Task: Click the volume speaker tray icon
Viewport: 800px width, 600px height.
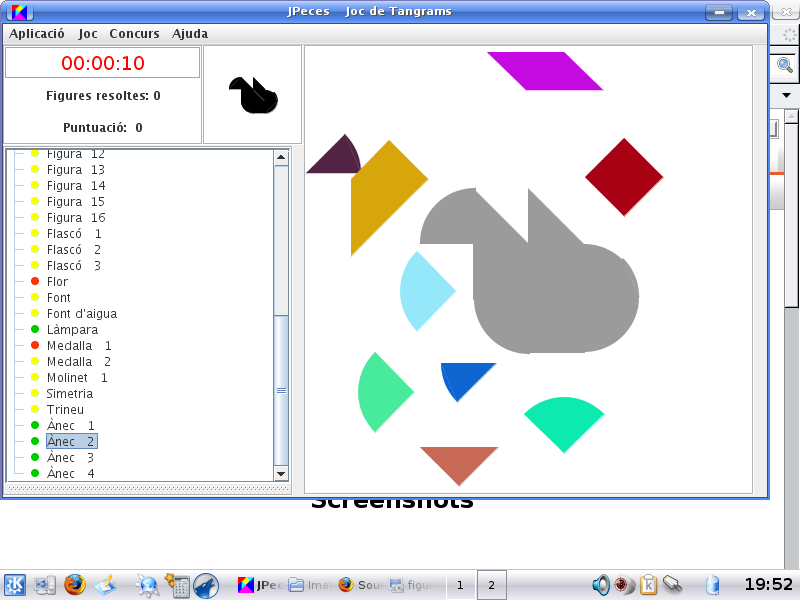Action: pos(600,585)
